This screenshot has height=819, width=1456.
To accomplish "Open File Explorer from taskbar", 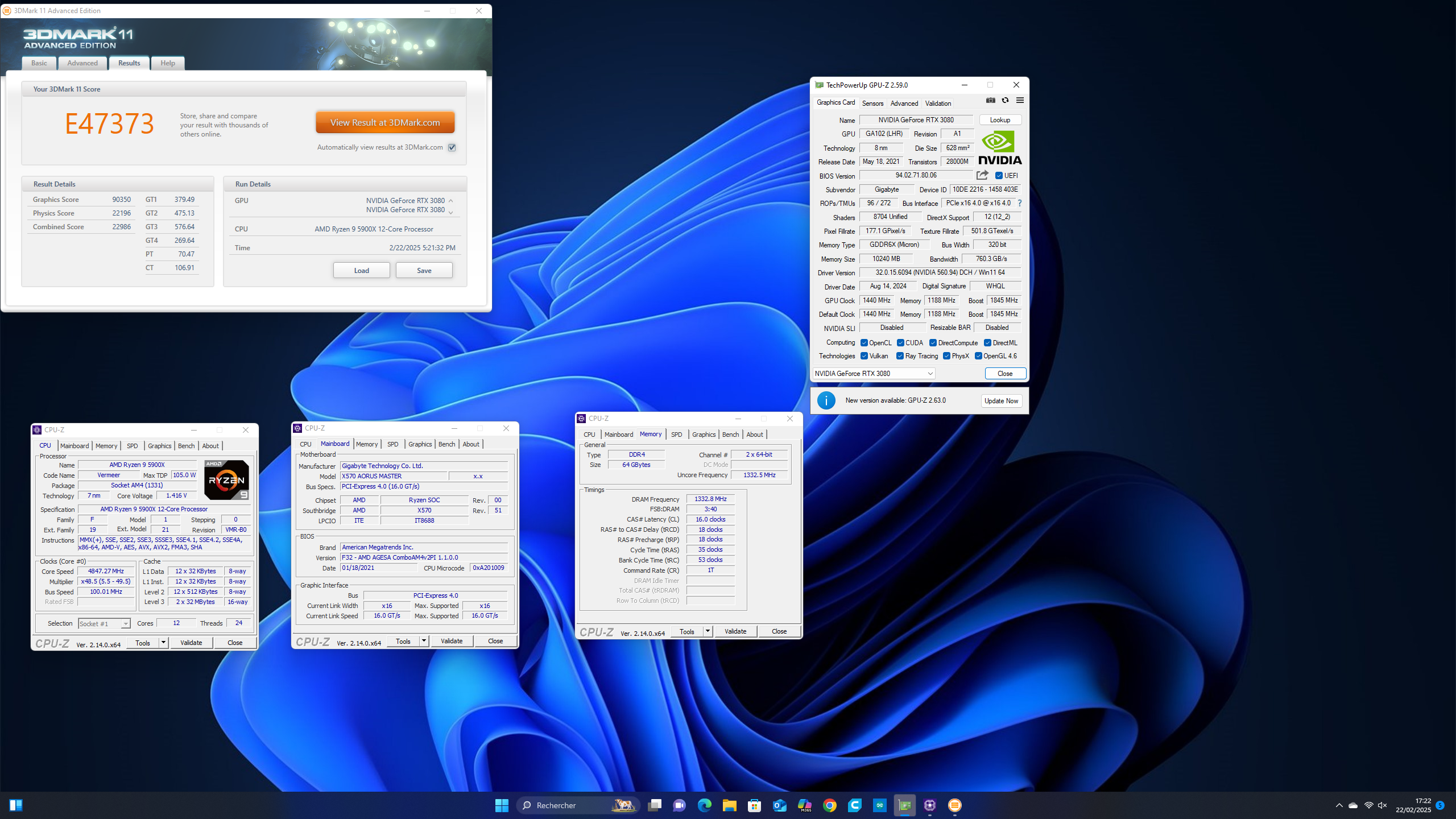I will pyautogui.click(x=729, y=805).
